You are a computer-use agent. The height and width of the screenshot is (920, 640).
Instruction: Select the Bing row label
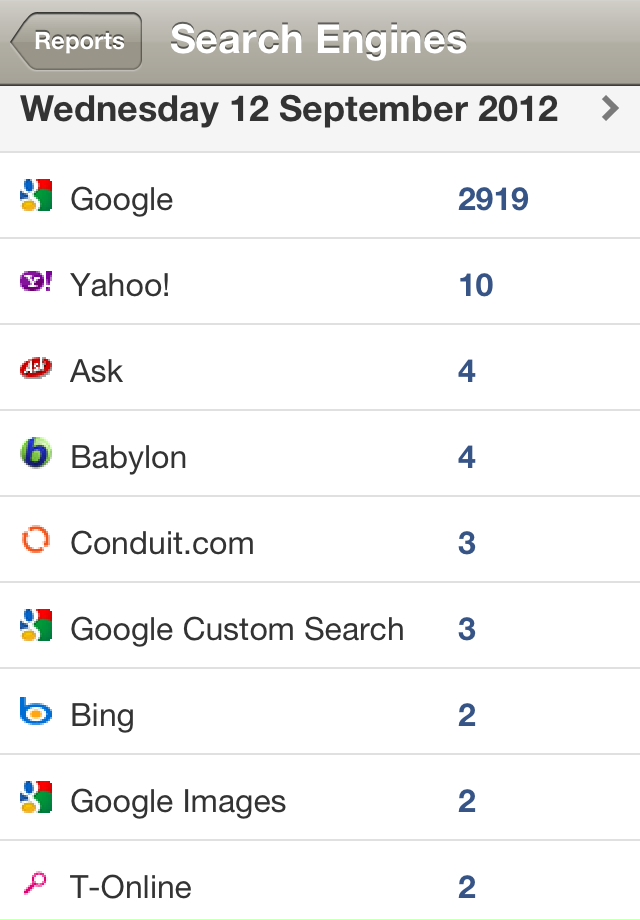[102, 716]
